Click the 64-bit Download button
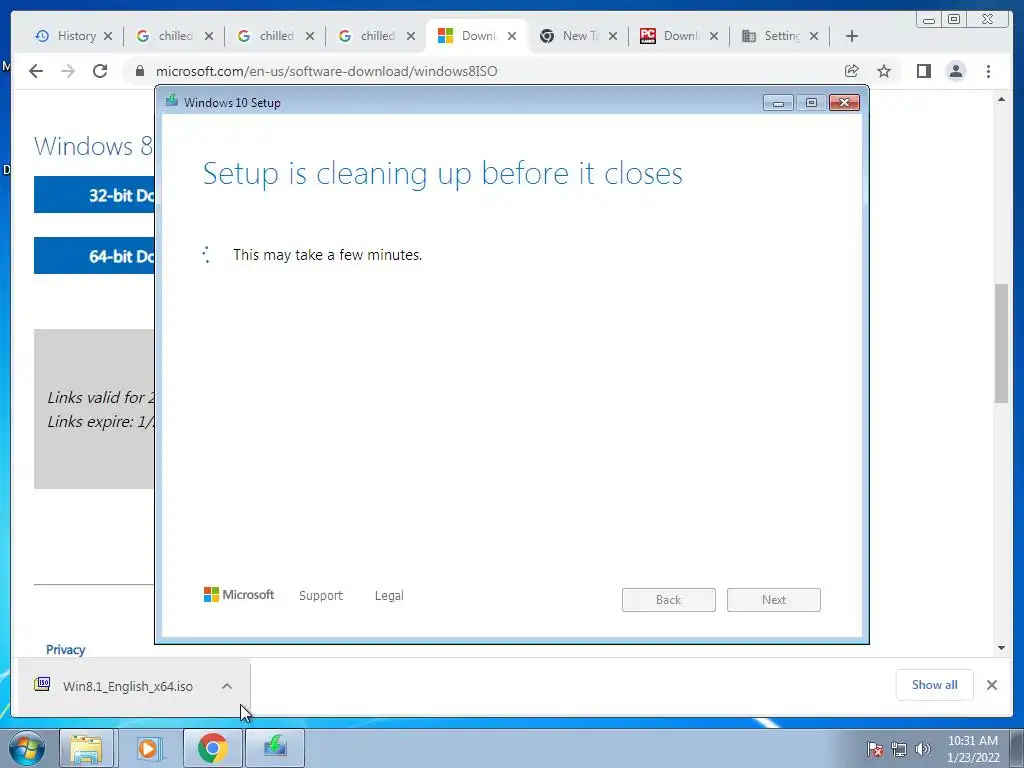The image size is (1024, 768). 94,256
